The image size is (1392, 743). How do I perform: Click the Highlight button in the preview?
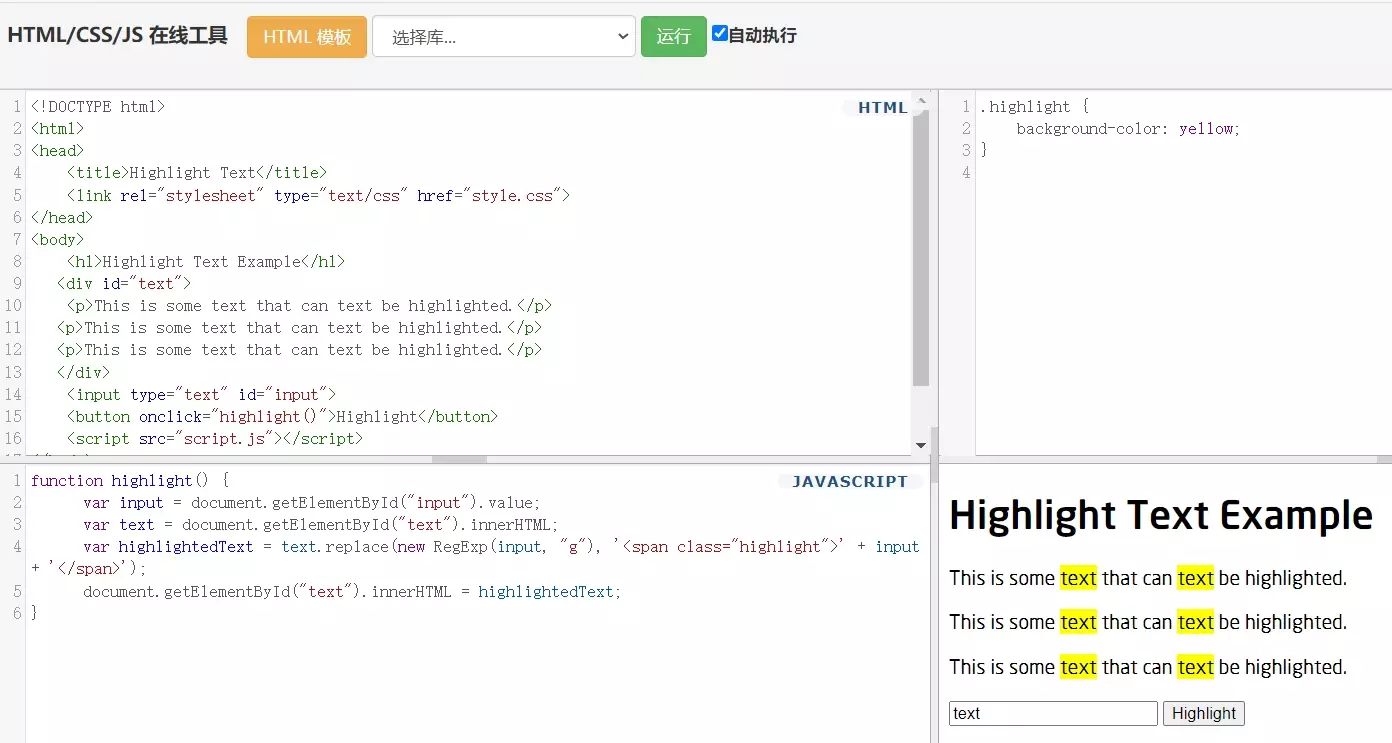point(1204,713)
